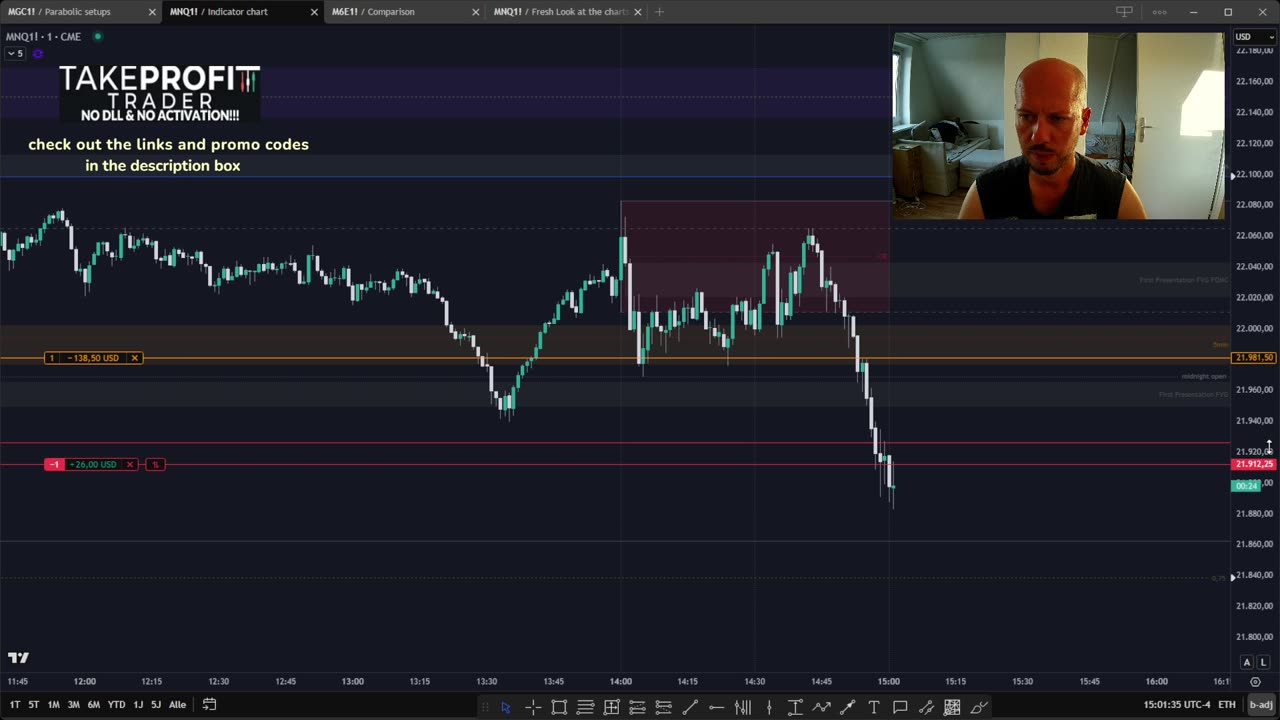The height and width of the screenshot is (720, 1280).
Task: Select the zigzag path drawing tool
Action: [x=821, y=707]
